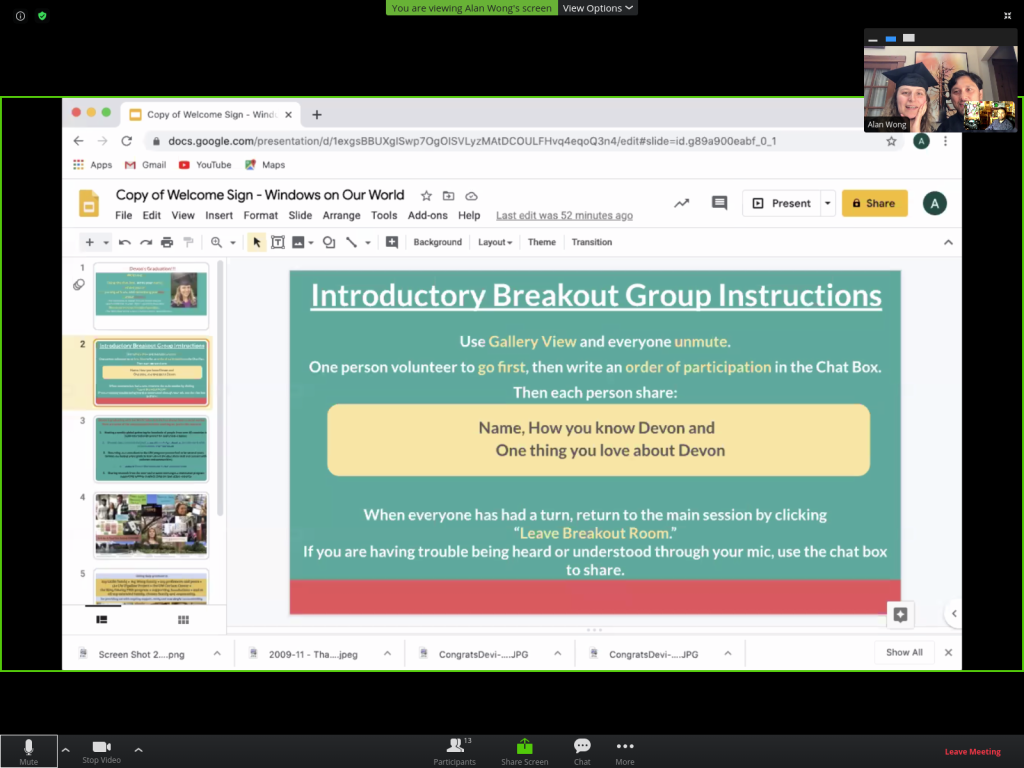Screen dimensions: 1024x768
Task: Open Zoom Participants panel
Action: click(x=455, y=749)
